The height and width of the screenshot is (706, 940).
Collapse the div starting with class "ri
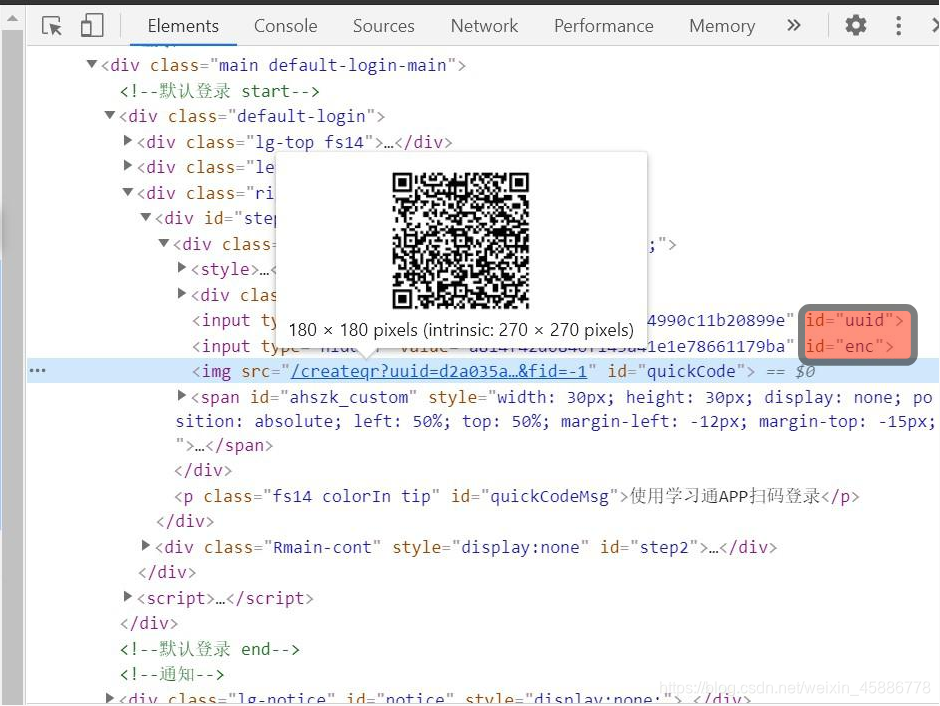(128, 192)
